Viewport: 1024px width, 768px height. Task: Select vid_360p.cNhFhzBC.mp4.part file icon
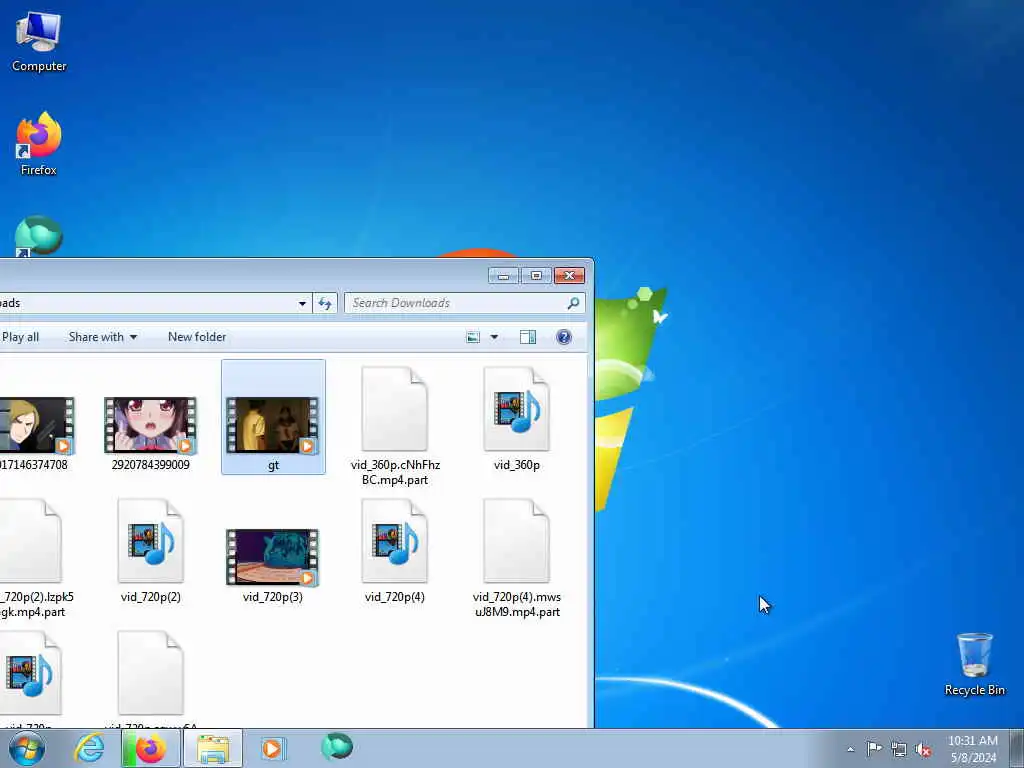click(x=394, y=409)
